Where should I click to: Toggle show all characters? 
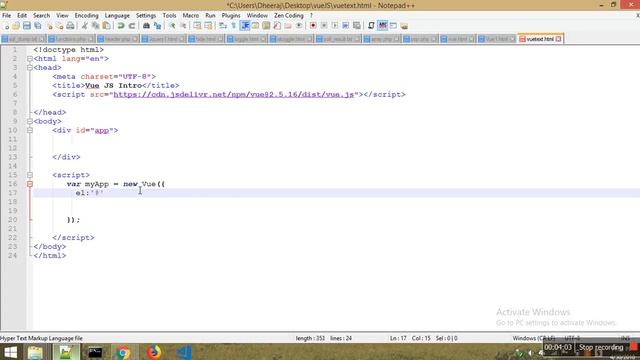[x=233, y=26]
